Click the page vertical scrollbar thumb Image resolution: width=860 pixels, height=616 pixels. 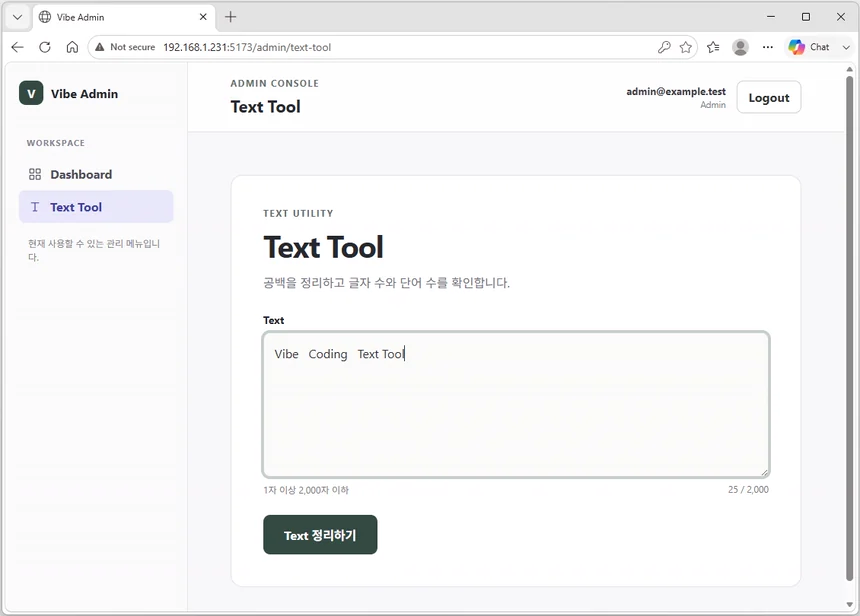(850, 328)
